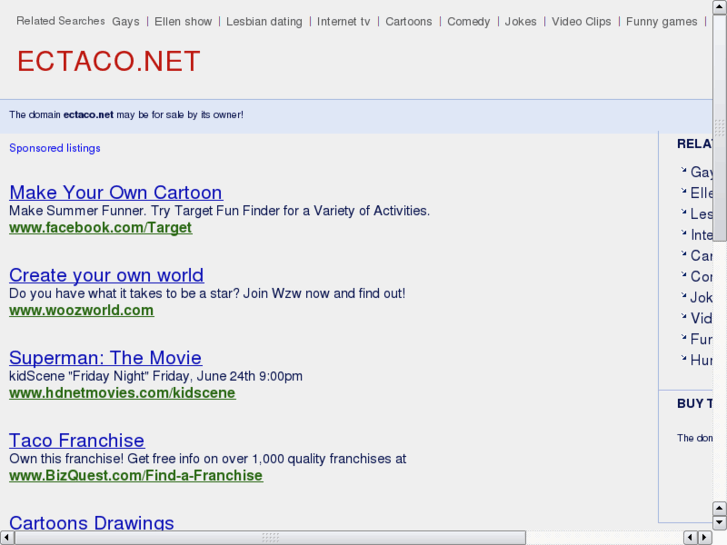Click the Make Summer Funner ad description
This screenshot has height=545, width=727.
point(219,211)
